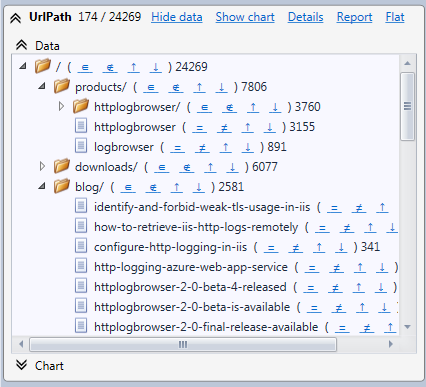This screenshot has height=387, width=426.
Task: Click the httplogbrowser-2-0-beta-is-available document icon
Action: click(81, 306)
